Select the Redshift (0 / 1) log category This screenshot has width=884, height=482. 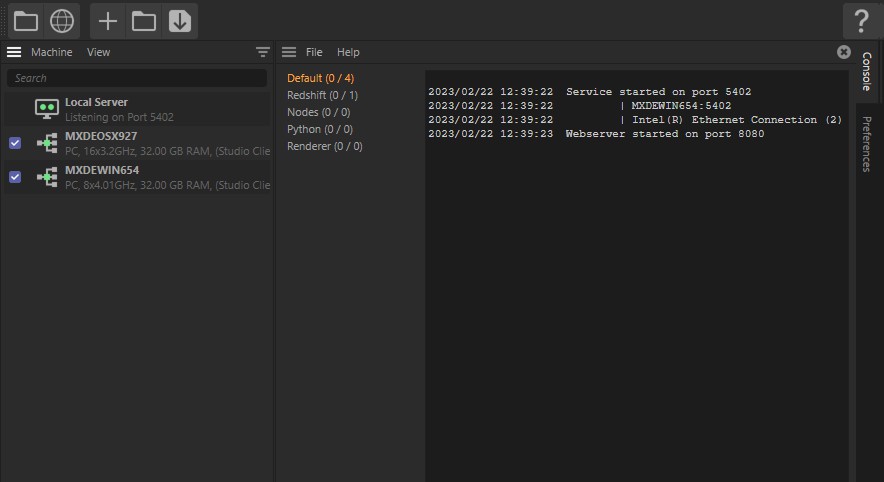click(322, 95)
